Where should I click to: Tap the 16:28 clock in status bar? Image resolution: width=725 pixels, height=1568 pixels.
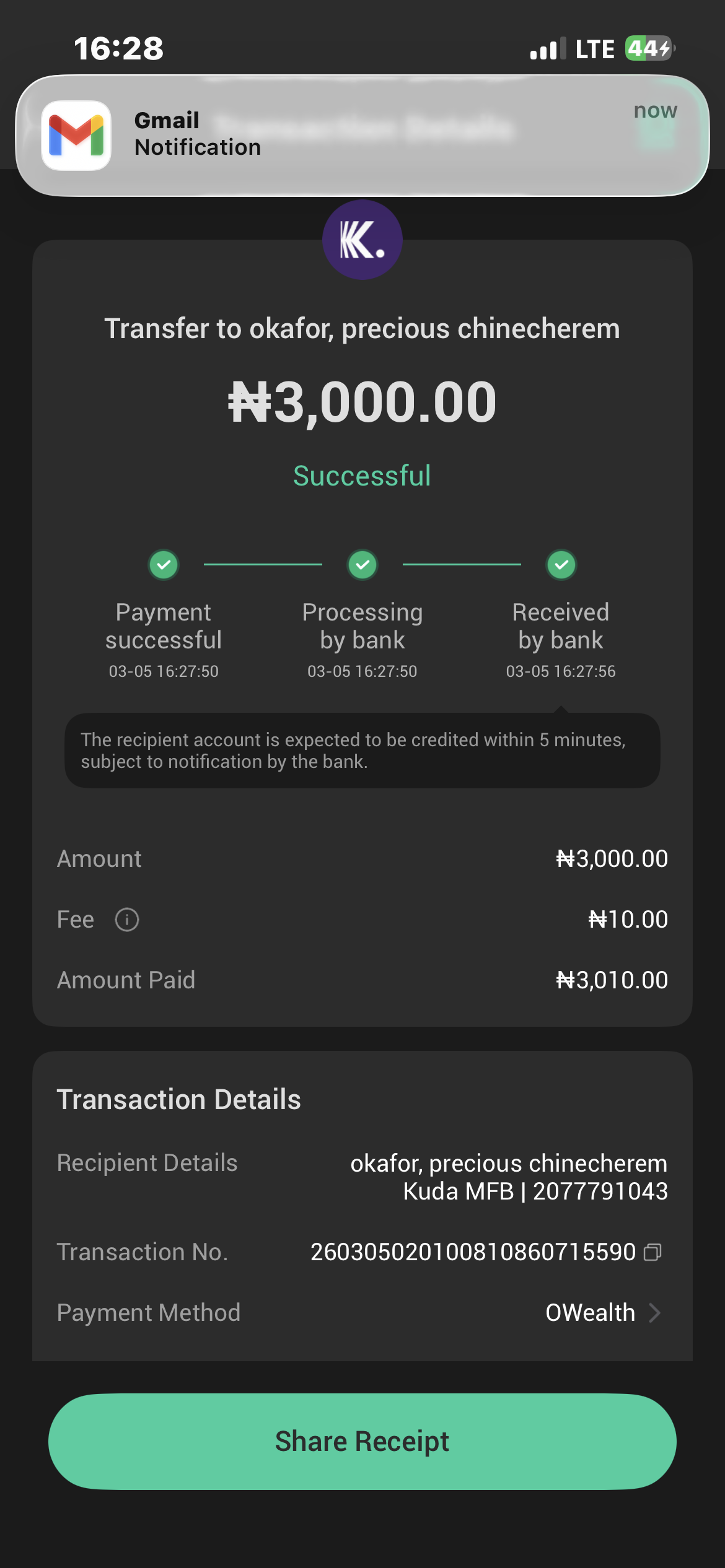[119, 48]
